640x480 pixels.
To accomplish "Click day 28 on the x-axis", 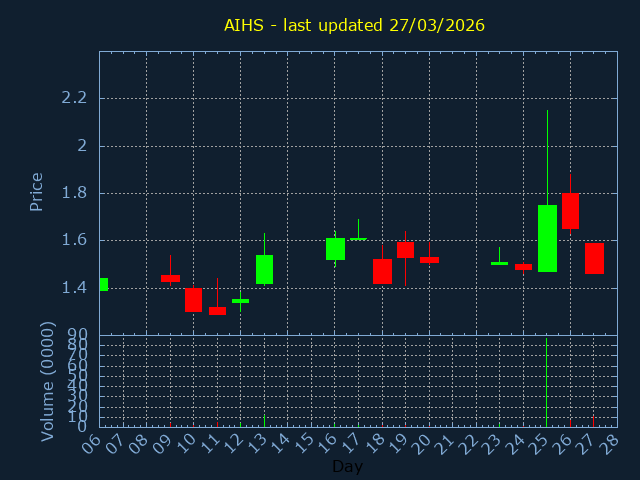I will tap(611, 441).
